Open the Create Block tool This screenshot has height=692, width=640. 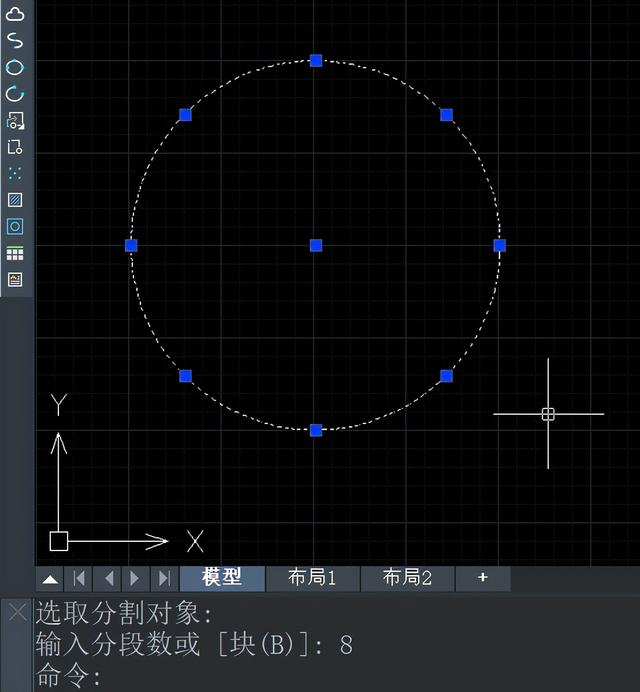15,147
